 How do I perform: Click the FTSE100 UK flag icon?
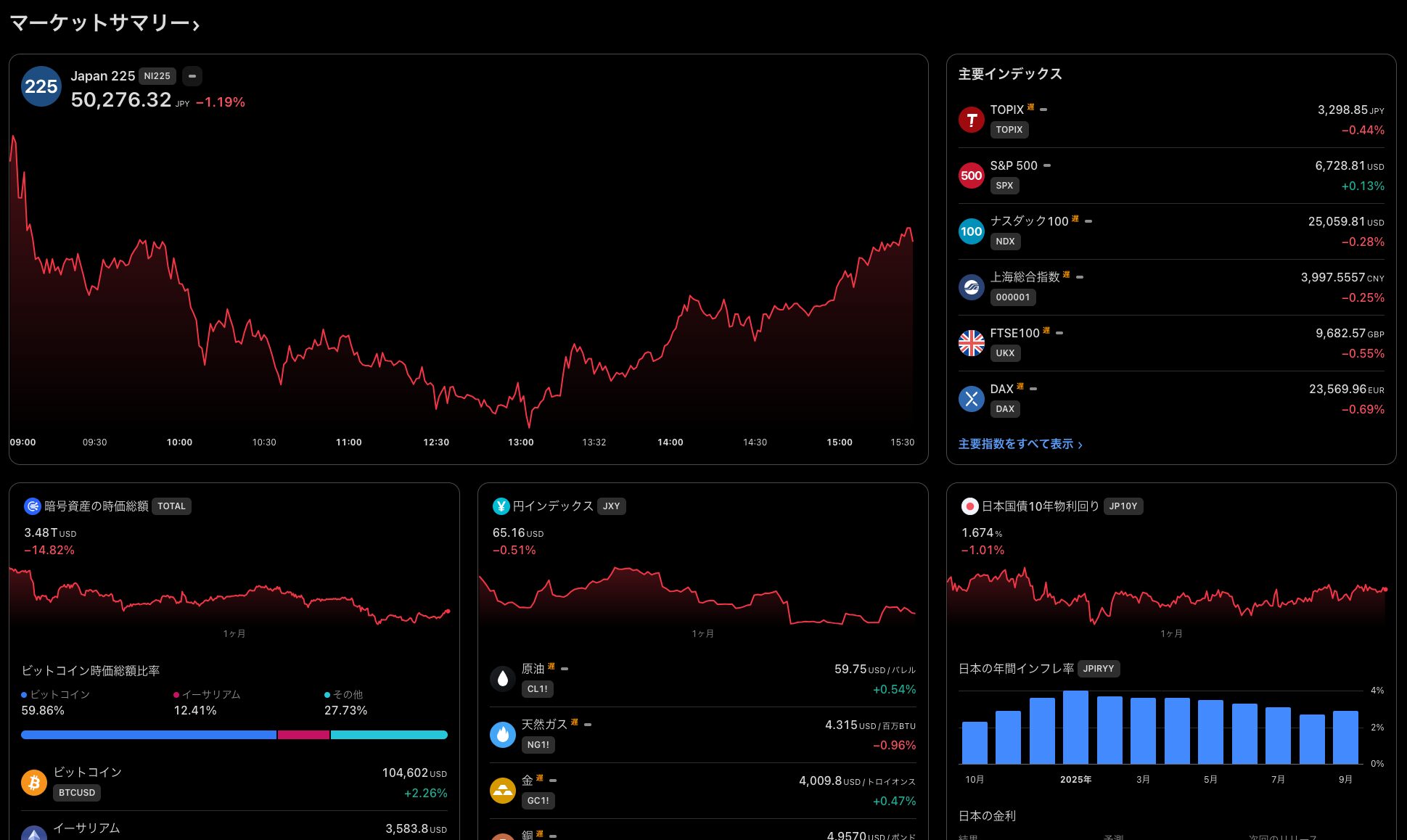(971, 343)
